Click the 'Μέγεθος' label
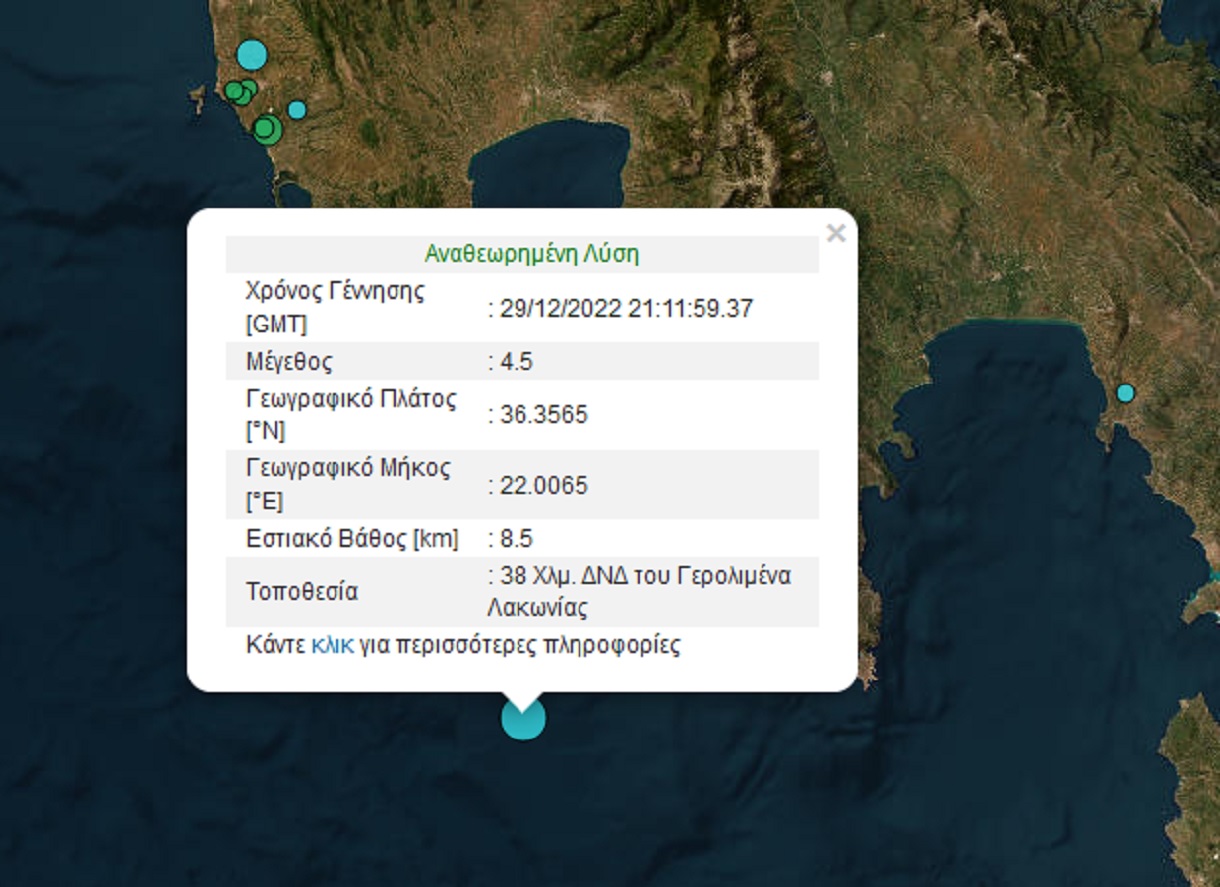1220x887 pixels. coord(289,362)
